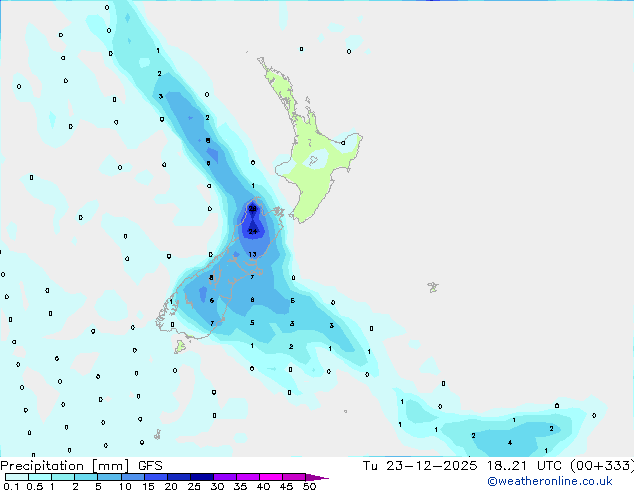Click the "0.5" legend scale label
Screen dimensions: 634x490
coord(35,486)
